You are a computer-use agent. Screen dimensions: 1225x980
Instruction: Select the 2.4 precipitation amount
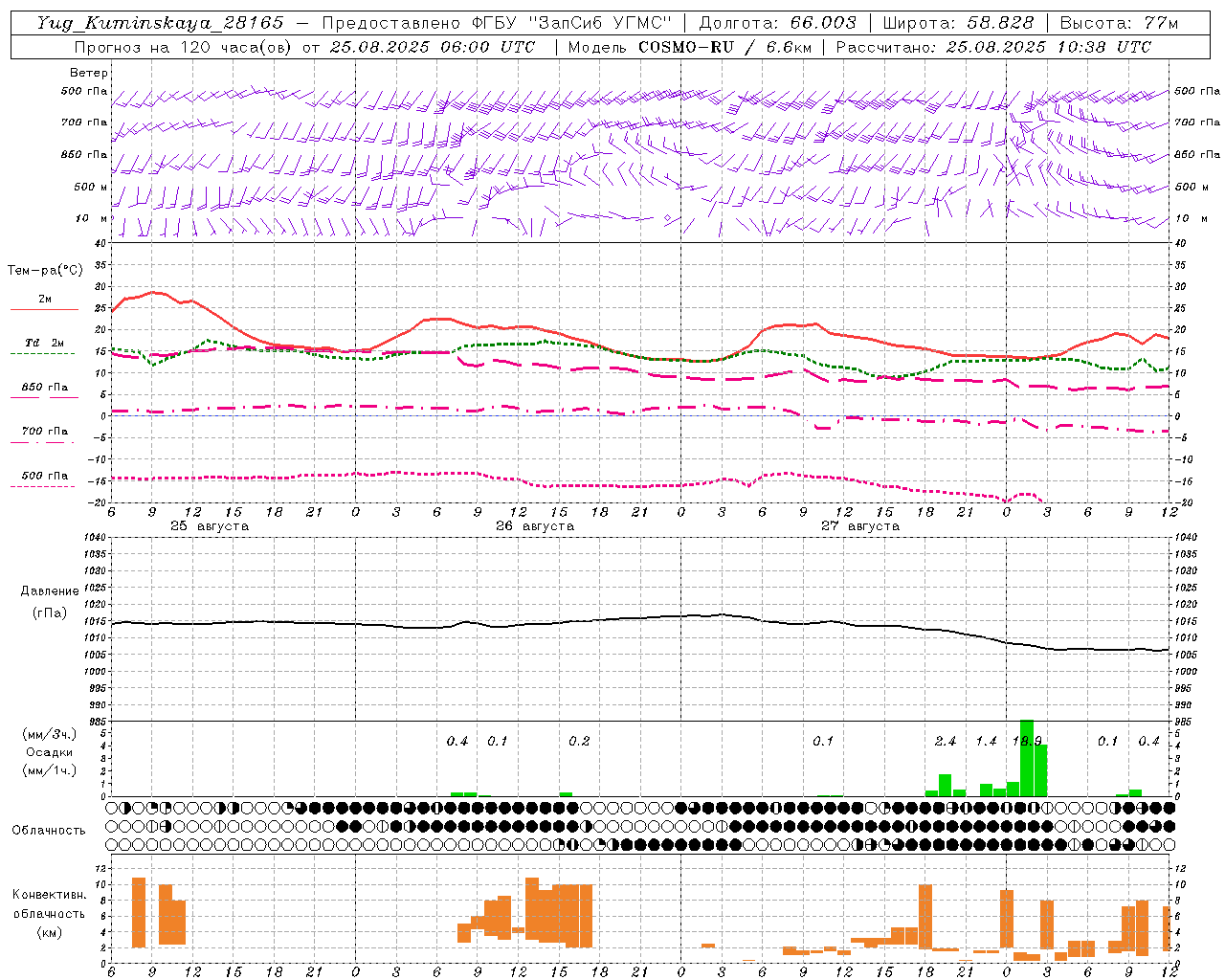[946, 742]
